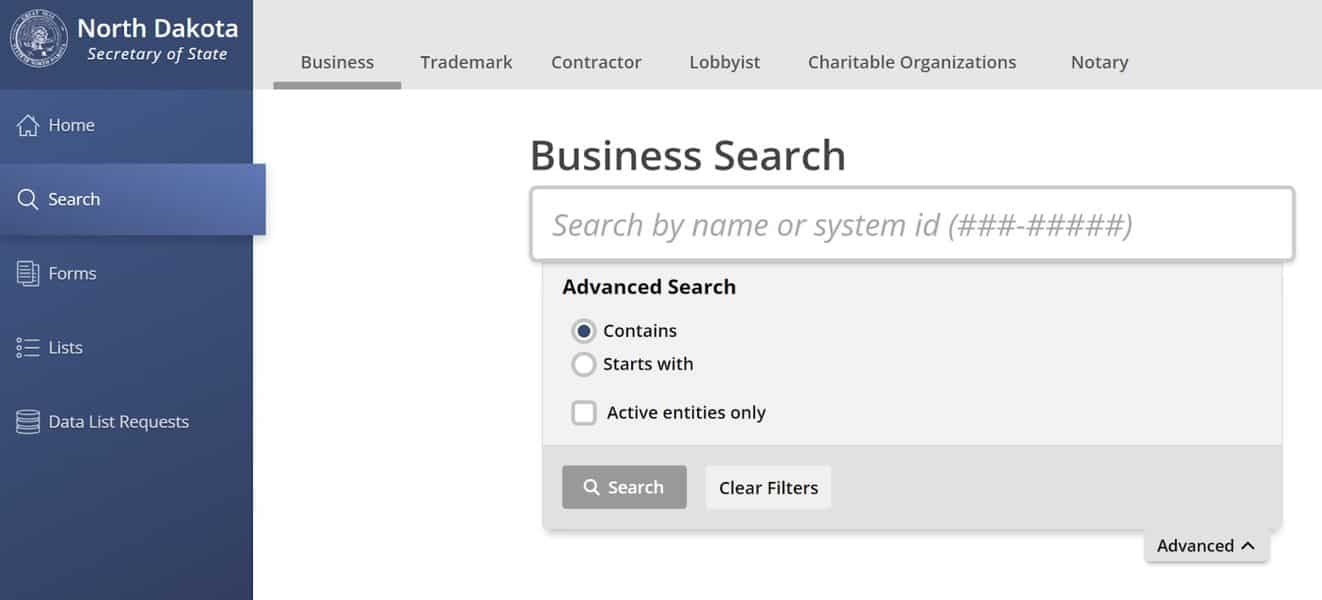Click the North Dakota state seal logo

(39, 40)
